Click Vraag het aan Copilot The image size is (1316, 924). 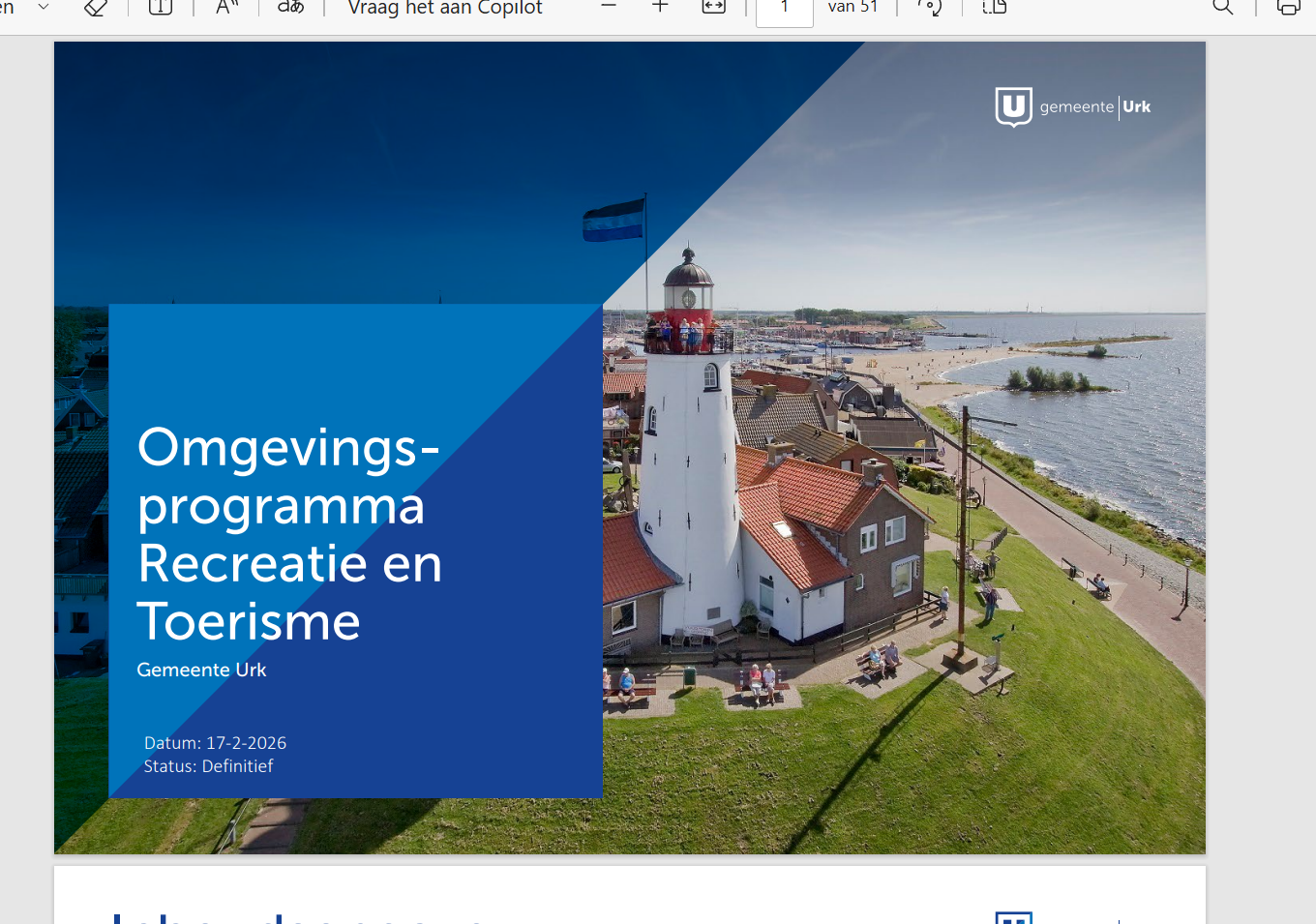point(445,9)
